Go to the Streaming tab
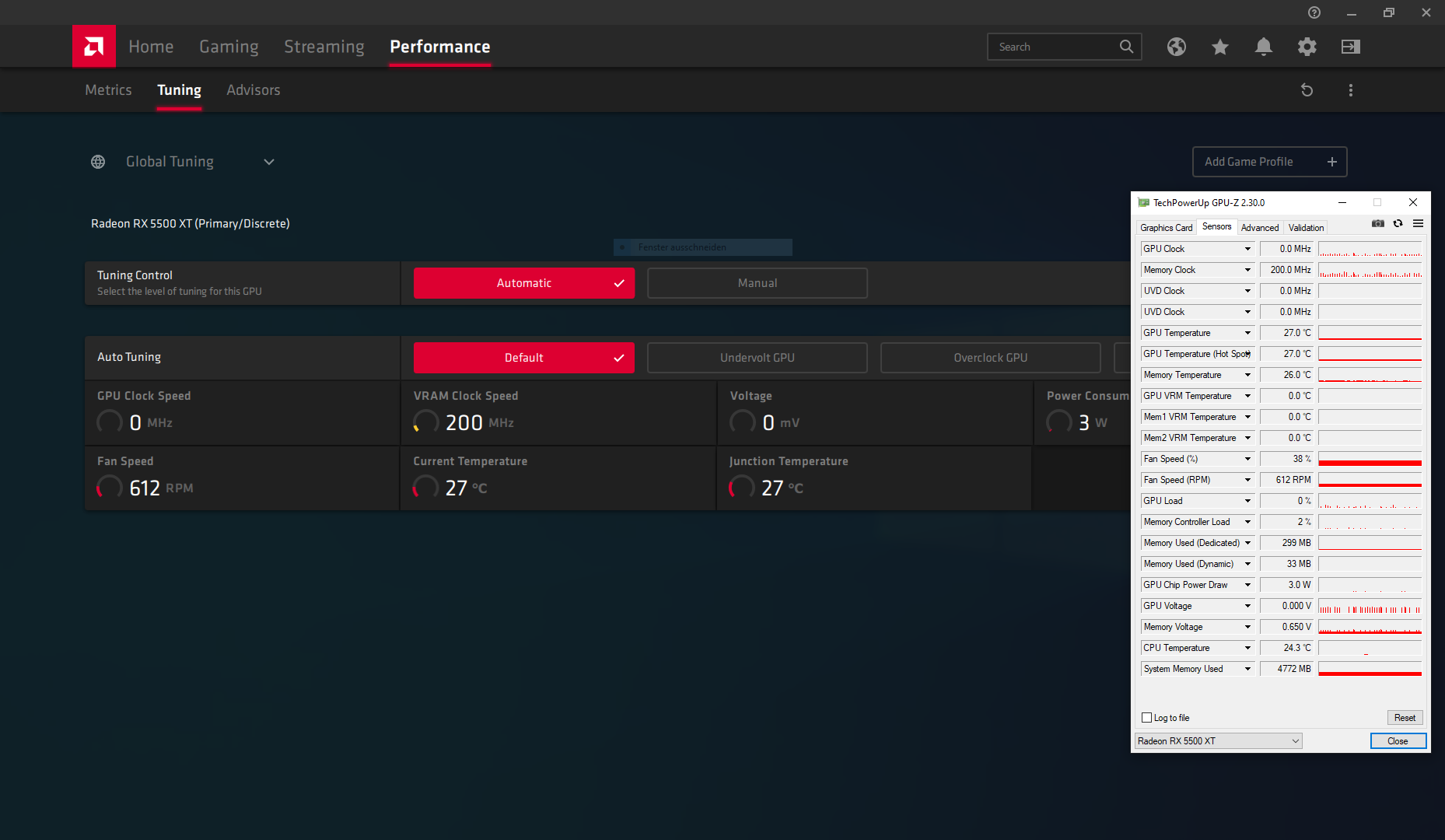Screen dimensions: 1445x840 click(324, 47)
